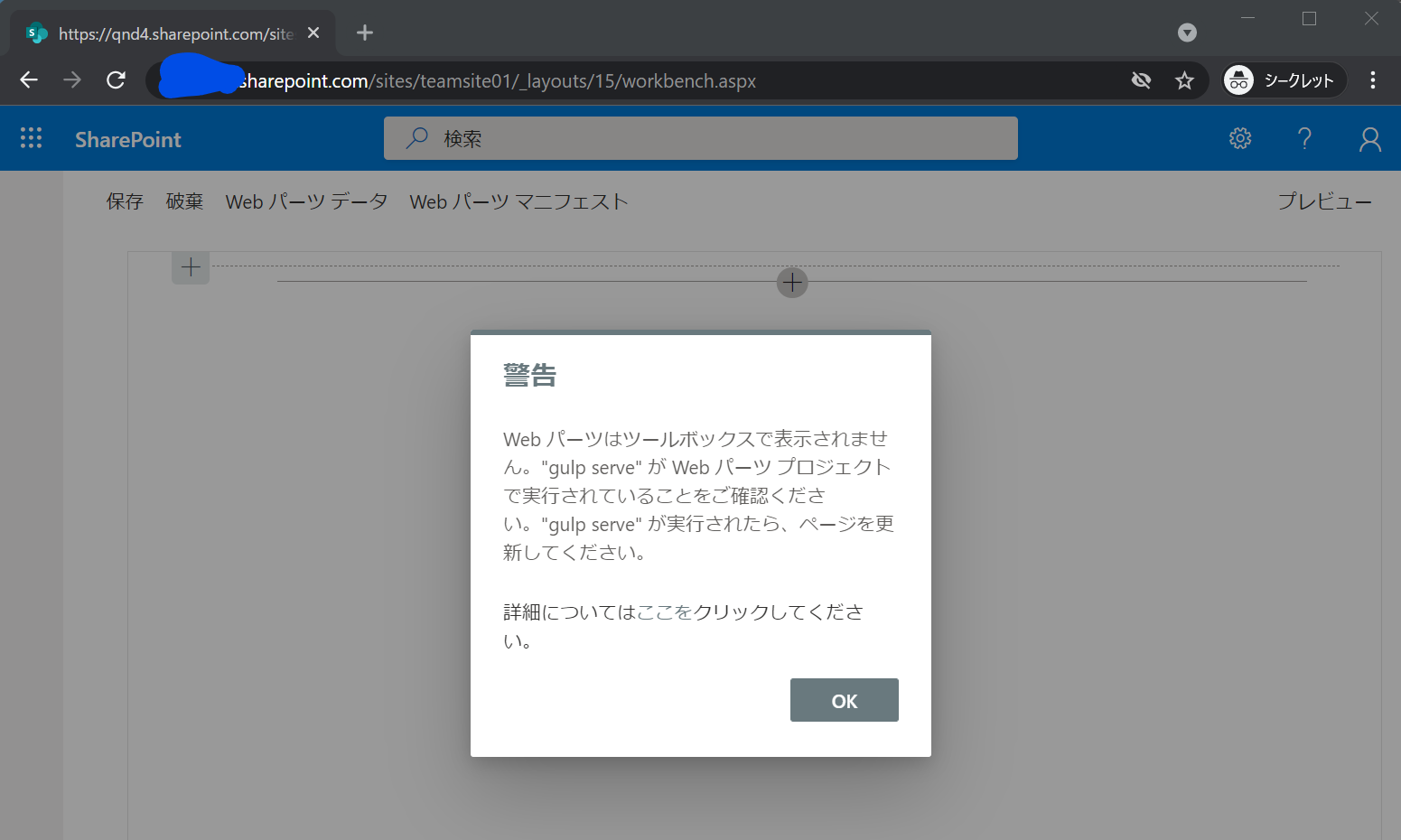Click the search magnifier icon
Viewport: 1401px width, 840px height.
[x=416, y=137]
